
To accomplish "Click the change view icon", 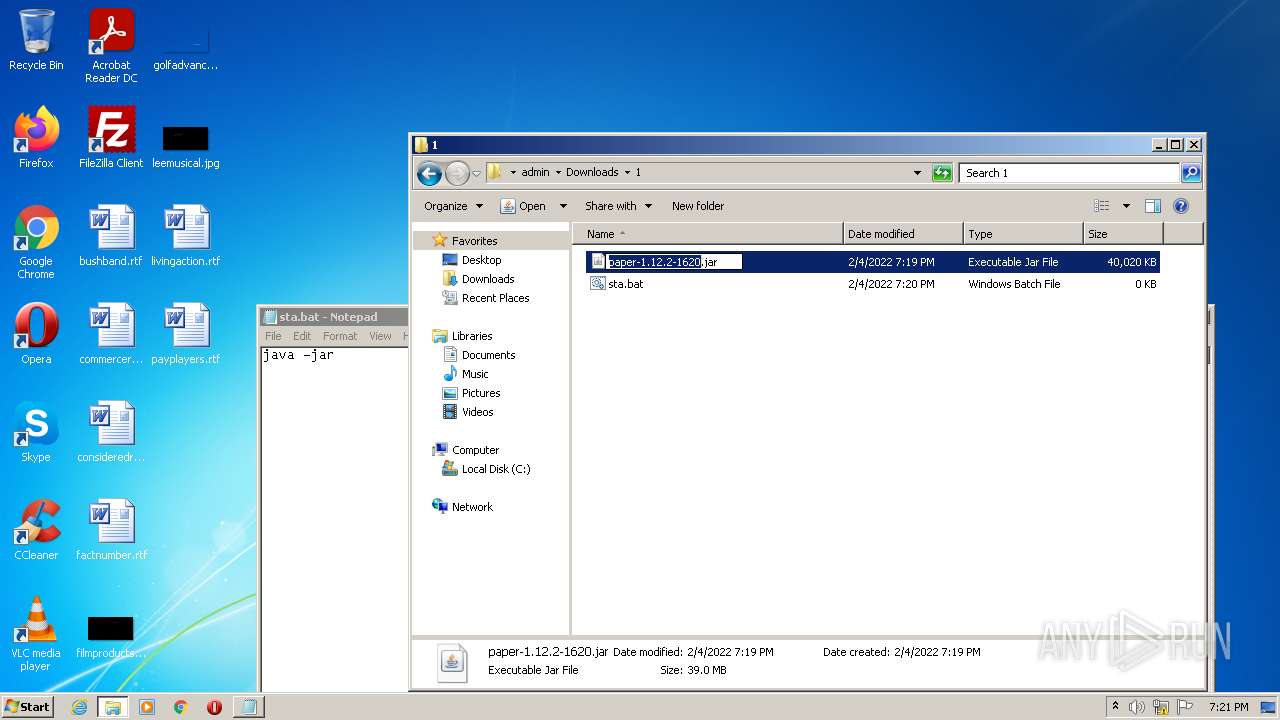I will coord(1101,206).
